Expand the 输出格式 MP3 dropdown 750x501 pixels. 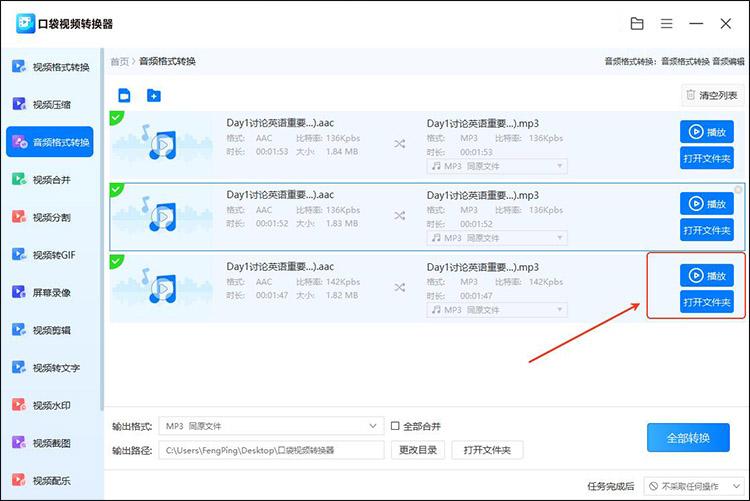[x=374, y=427]
